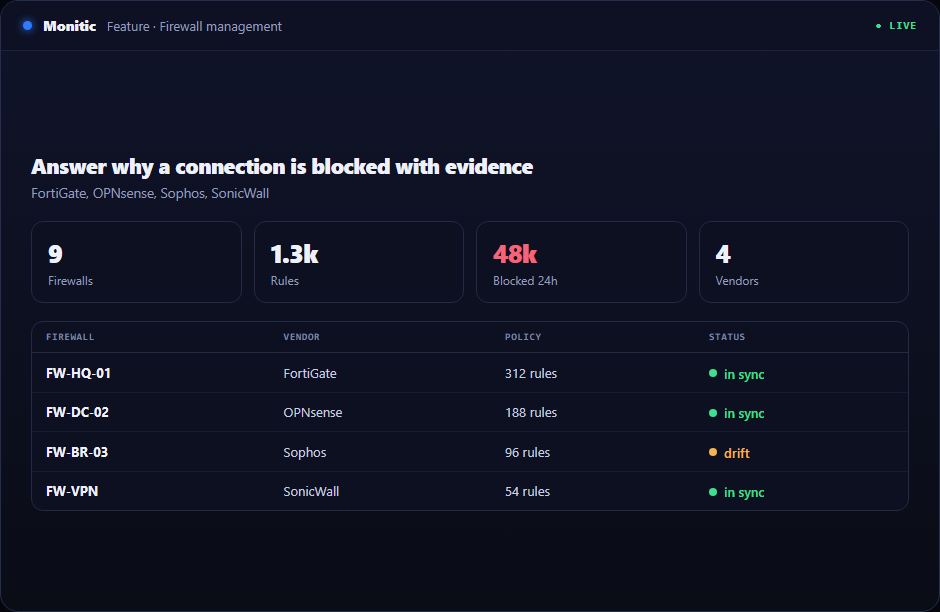Click the heading 'Answer why a connection is blocked'
Viewport: 940px width, 612px height.
pos(282,167)
